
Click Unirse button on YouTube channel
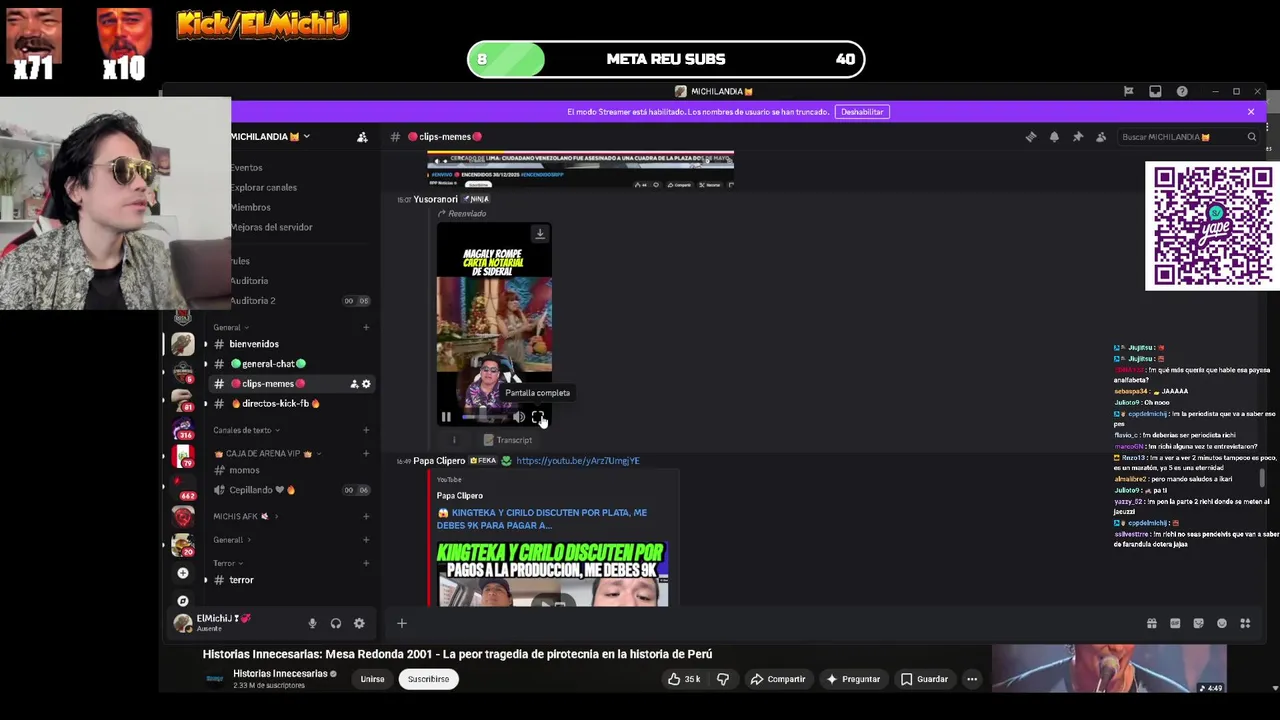pos(372,679)
